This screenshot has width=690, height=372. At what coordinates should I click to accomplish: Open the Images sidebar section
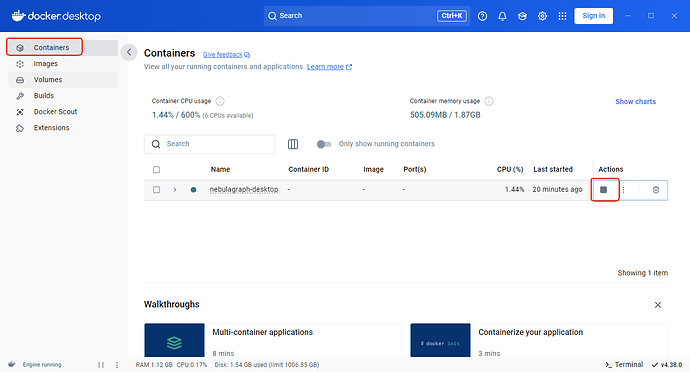point(63,64)
